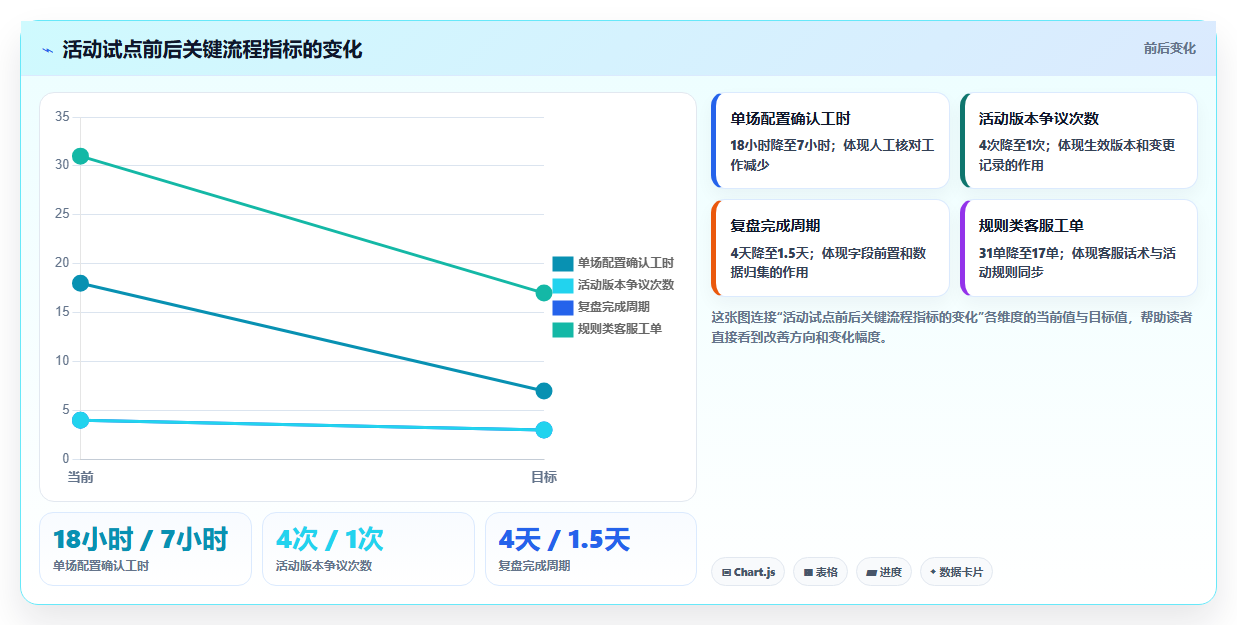Click the 前后变化 label in header
The width and height of the screenshot is (1237, 625).
1169,48
